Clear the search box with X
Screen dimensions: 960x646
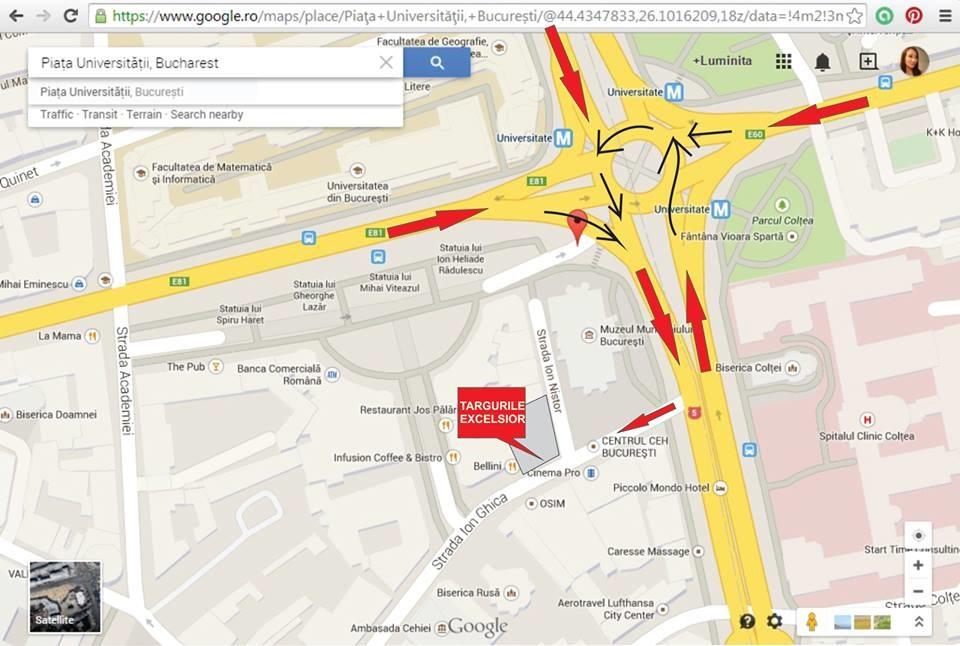coord(386,62)
